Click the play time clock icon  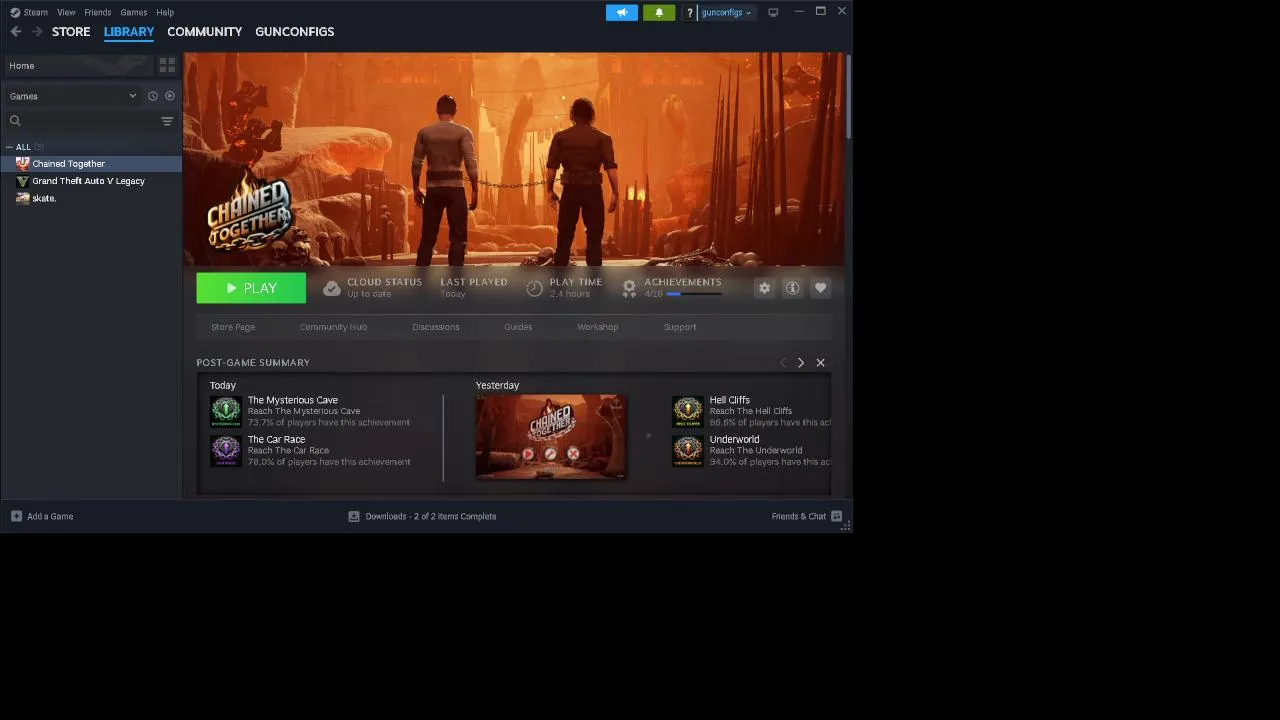[534, 288]
